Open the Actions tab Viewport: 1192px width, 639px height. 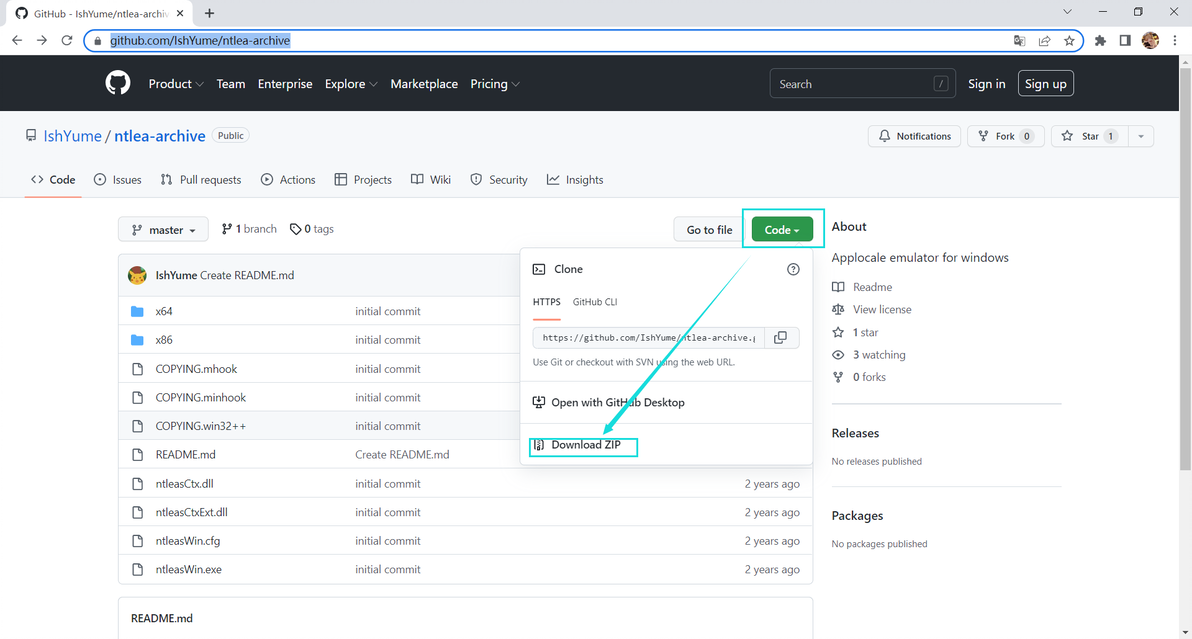tap(288, 180)
